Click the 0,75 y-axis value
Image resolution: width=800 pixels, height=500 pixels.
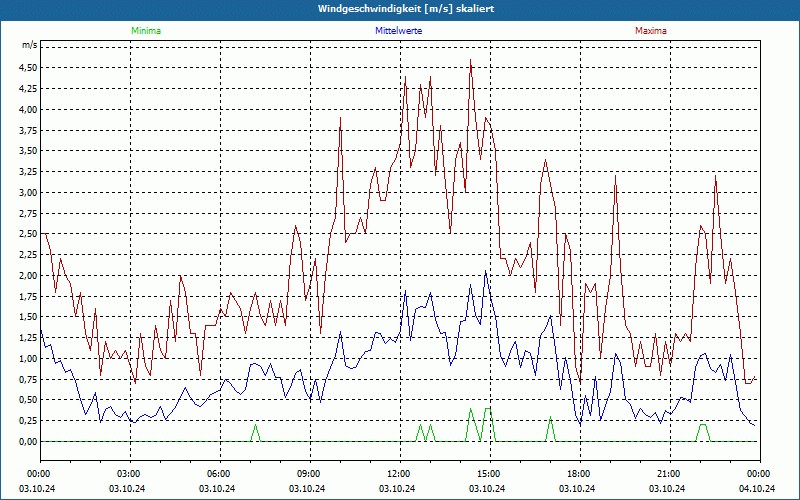(x=29, y=380)
